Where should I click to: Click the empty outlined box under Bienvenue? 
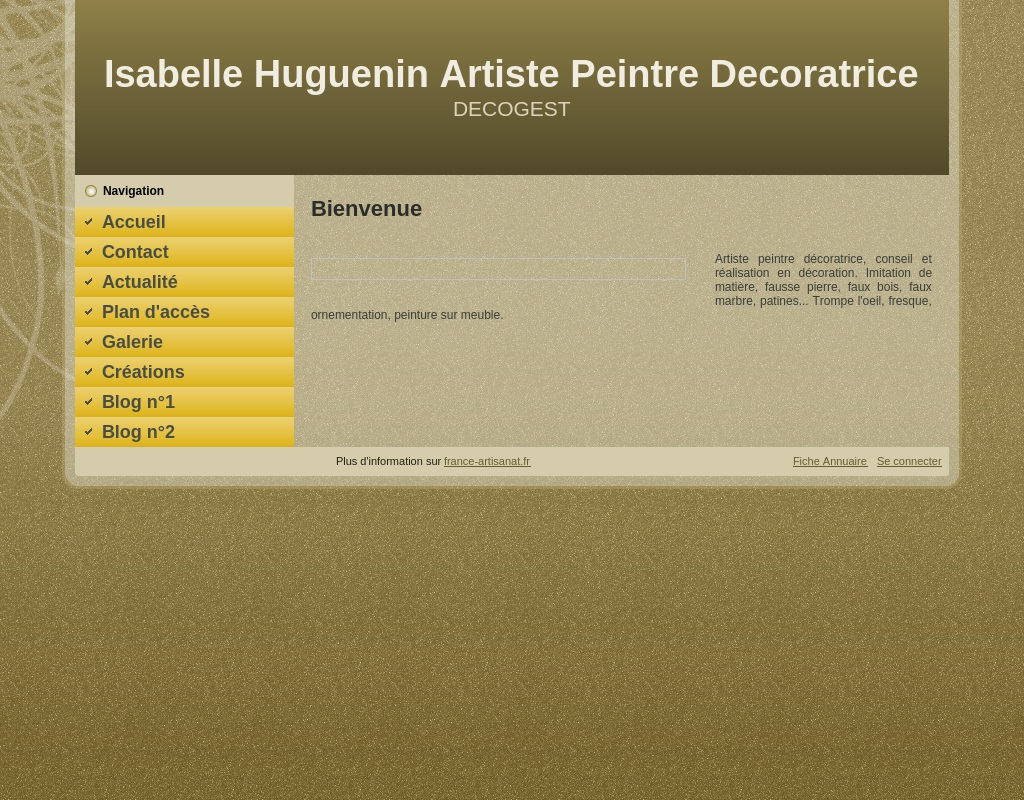498,269
